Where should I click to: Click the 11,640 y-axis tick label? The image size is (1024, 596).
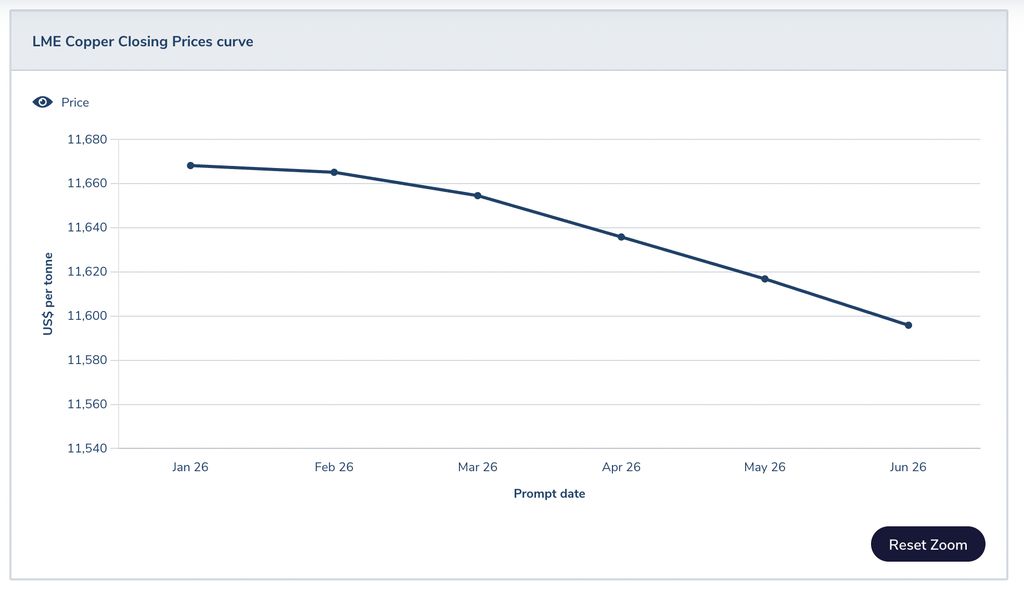click(87, 227)
